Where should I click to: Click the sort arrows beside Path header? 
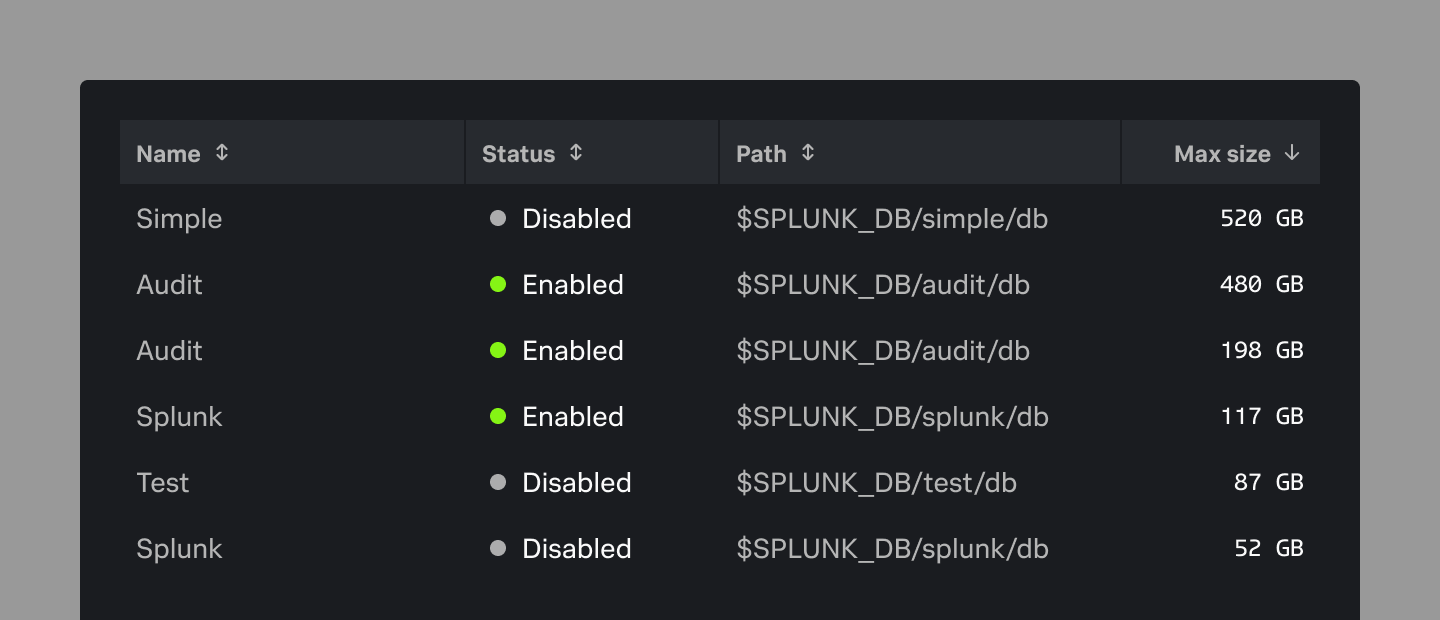click(808, 152)
